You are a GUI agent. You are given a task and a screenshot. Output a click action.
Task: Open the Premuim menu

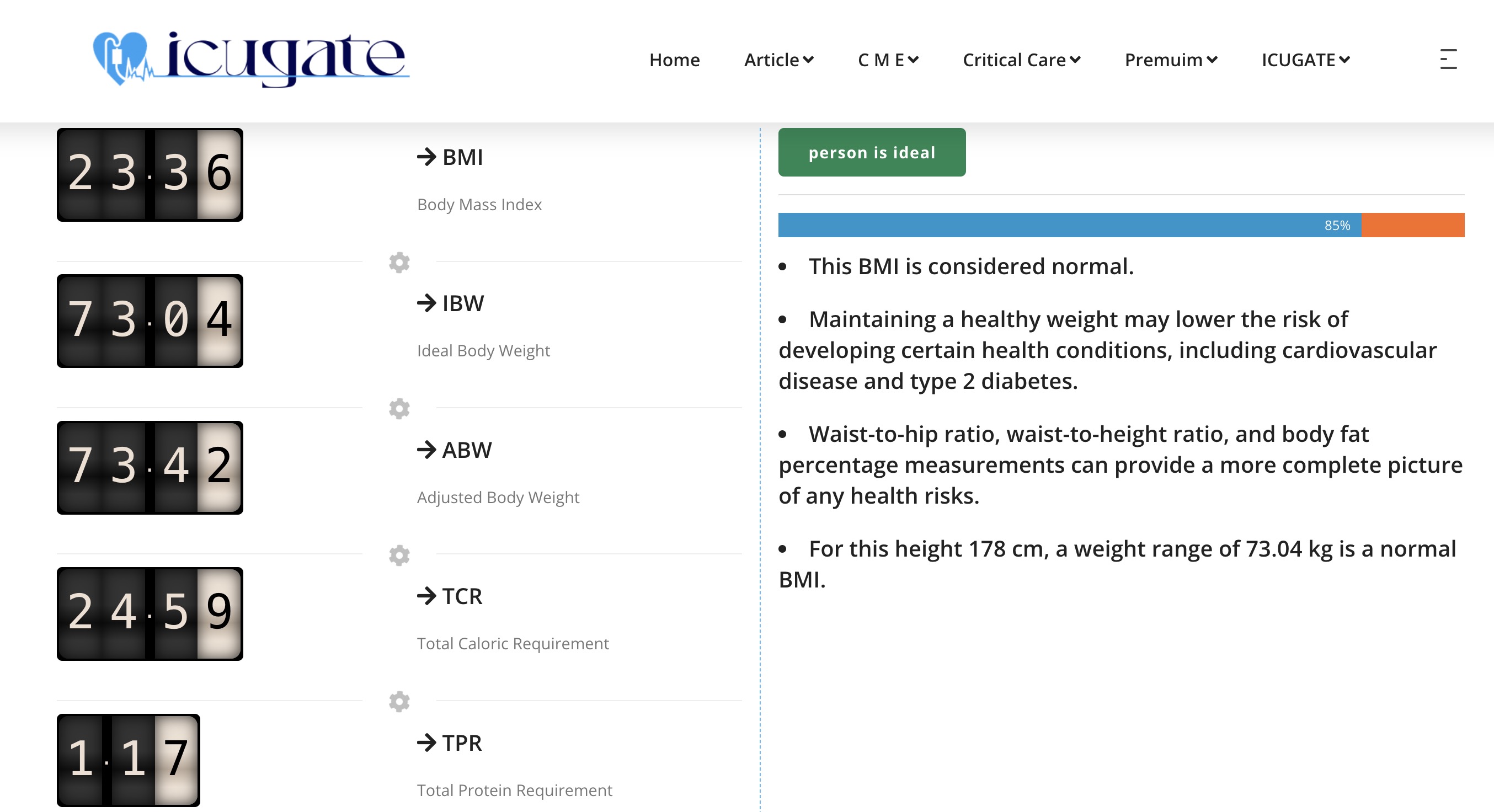(x=1170, y=60)
